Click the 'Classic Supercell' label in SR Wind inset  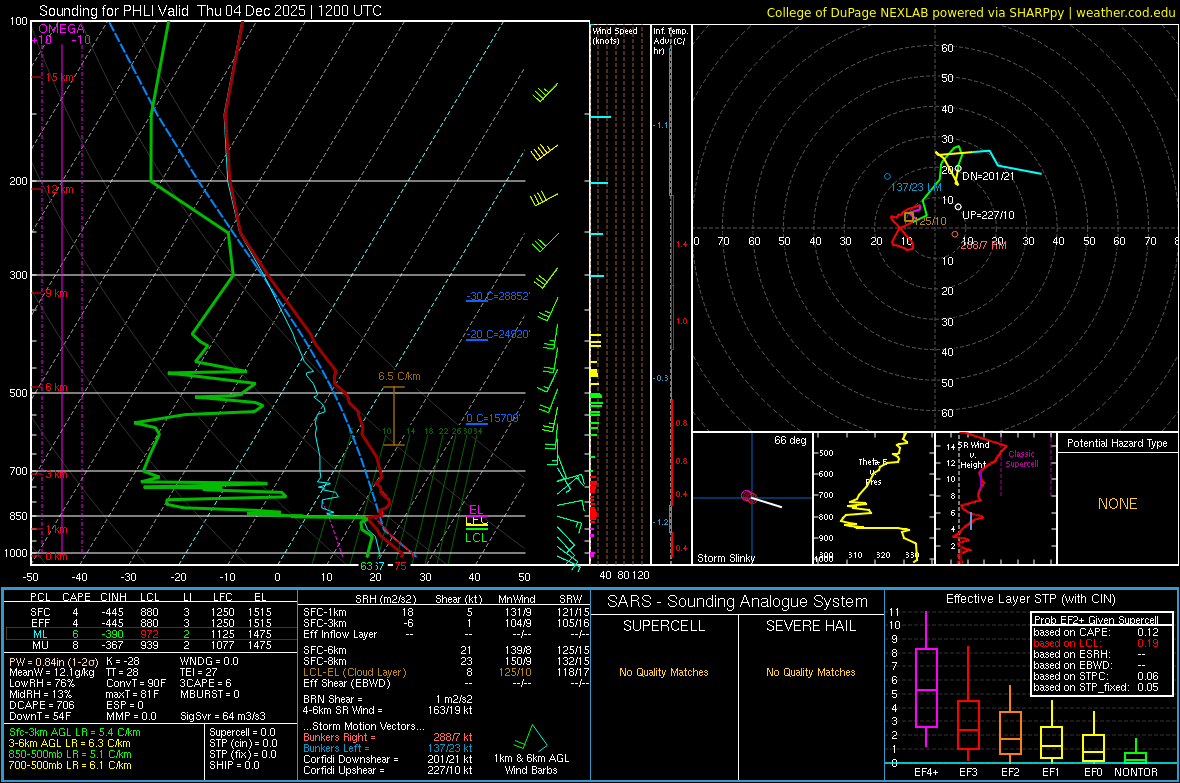1021,459
